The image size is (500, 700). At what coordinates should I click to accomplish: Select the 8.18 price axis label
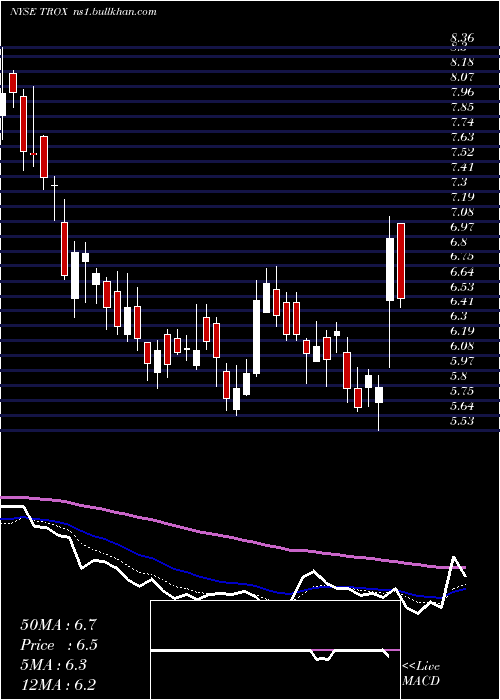[462, 61]
